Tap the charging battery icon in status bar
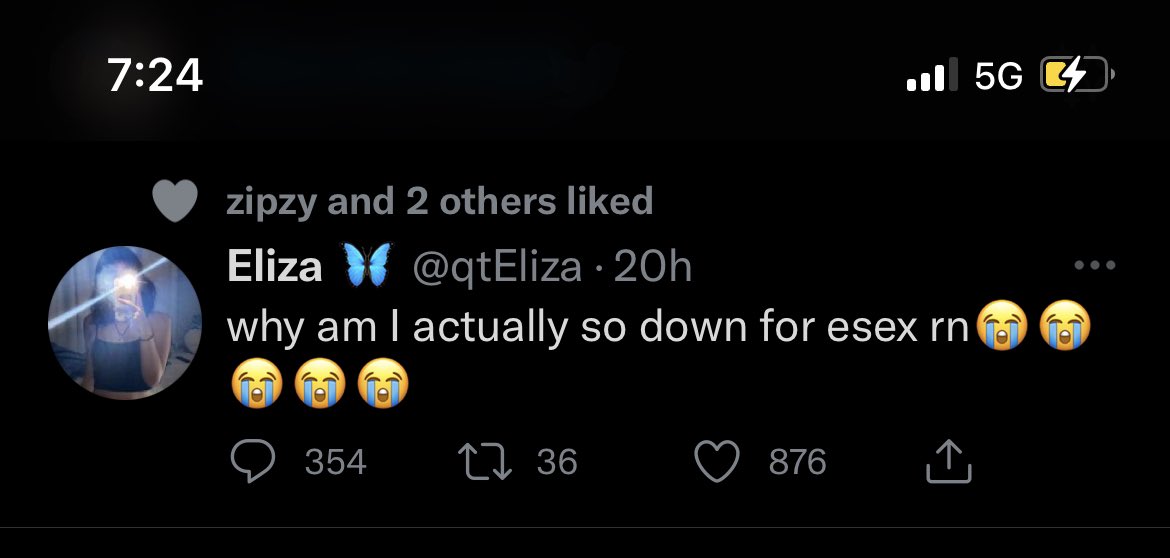The height and width of the screenshot is (558, 1170). 1076,76
